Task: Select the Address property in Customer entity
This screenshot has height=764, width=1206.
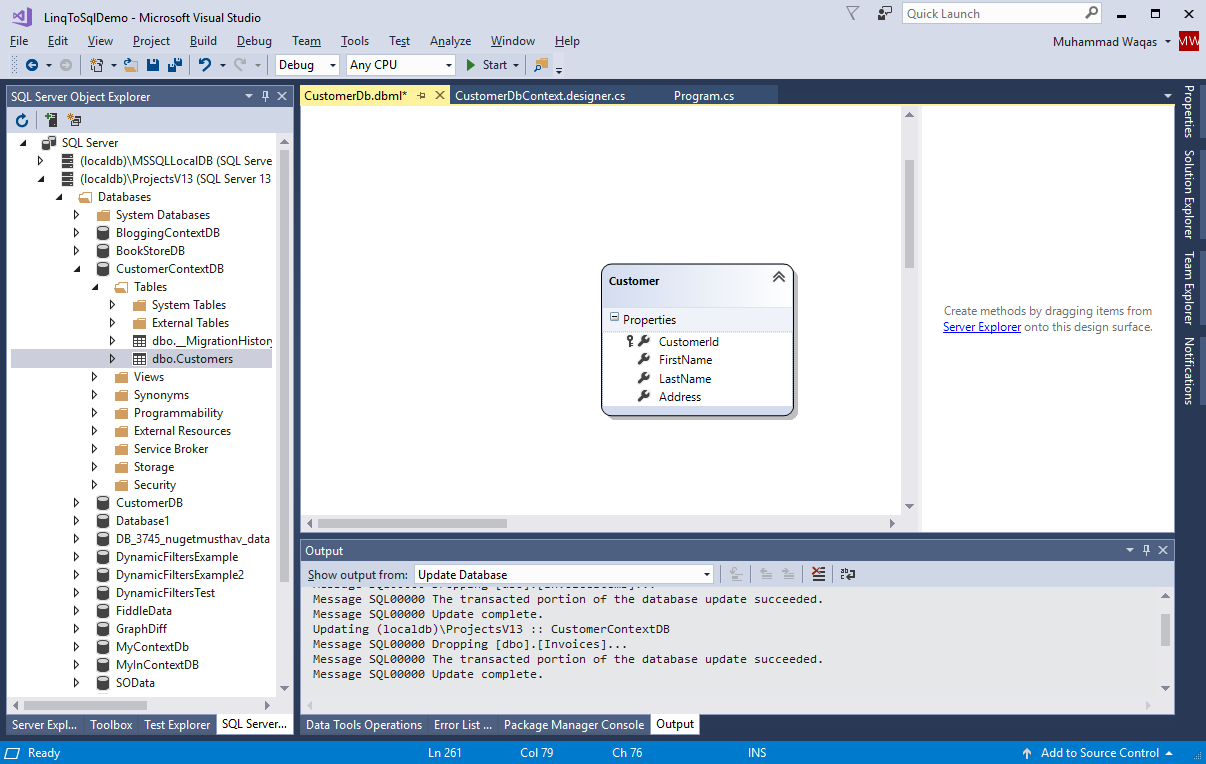Action: [680, 397]
